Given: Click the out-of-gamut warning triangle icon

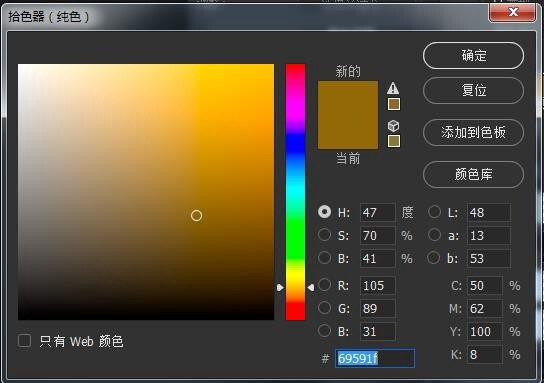Looking at the screenshot, I should 393,88.
